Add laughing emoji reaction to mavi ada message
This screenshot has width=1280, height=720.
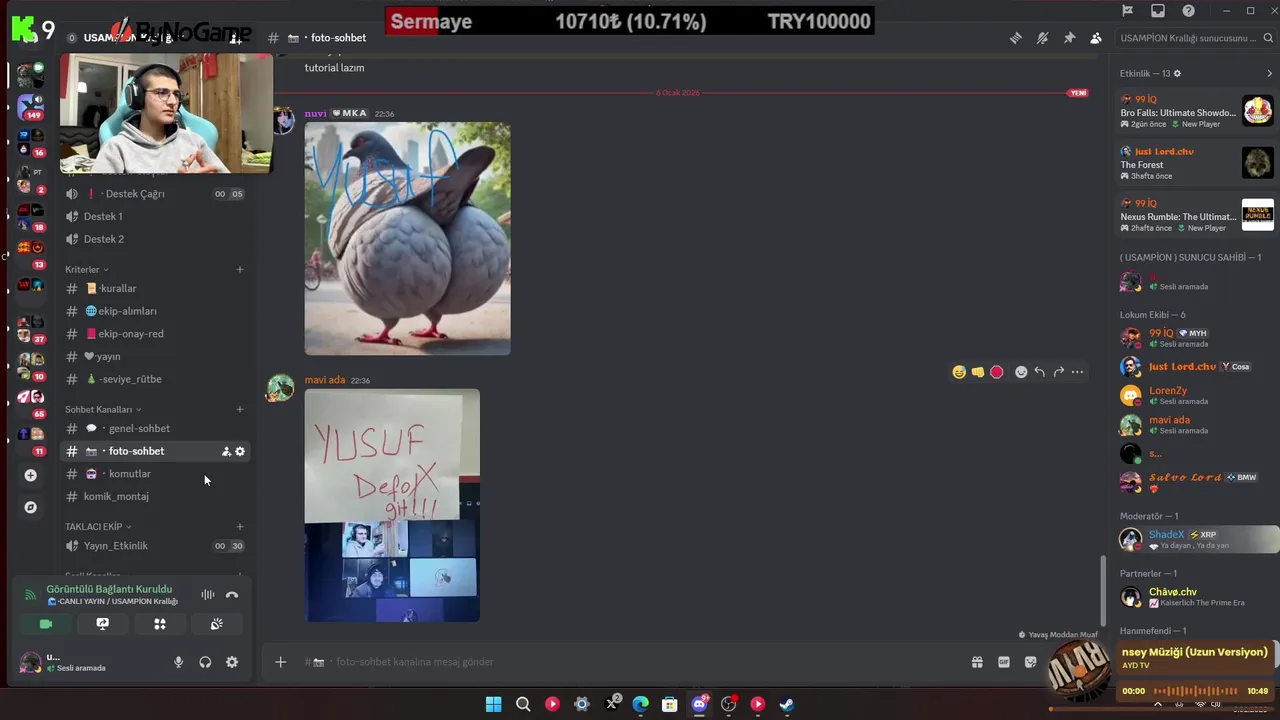[959, 372]
